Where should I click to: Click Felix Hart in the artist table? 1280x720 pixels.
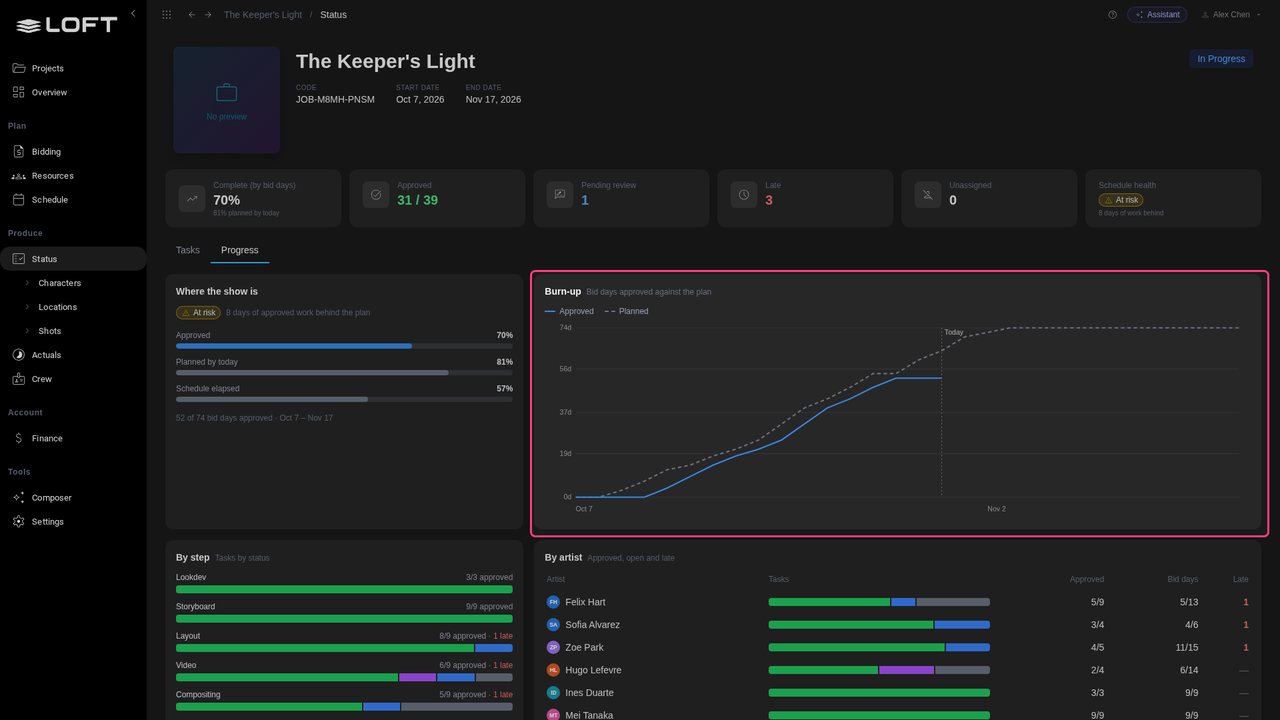(x=585, y=602)
